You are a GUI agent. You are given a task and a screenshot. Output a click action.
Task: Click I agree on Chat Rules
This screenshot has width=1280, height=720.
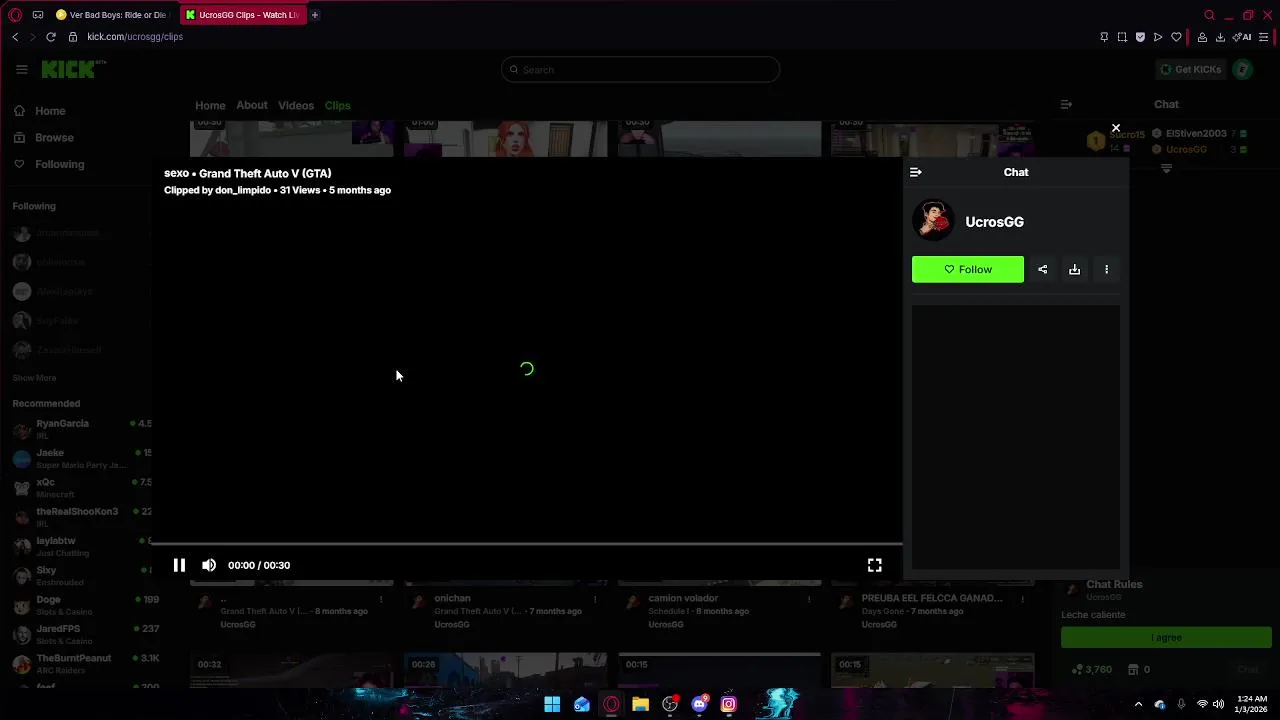pyautogui.click(x=1166, y=637)
